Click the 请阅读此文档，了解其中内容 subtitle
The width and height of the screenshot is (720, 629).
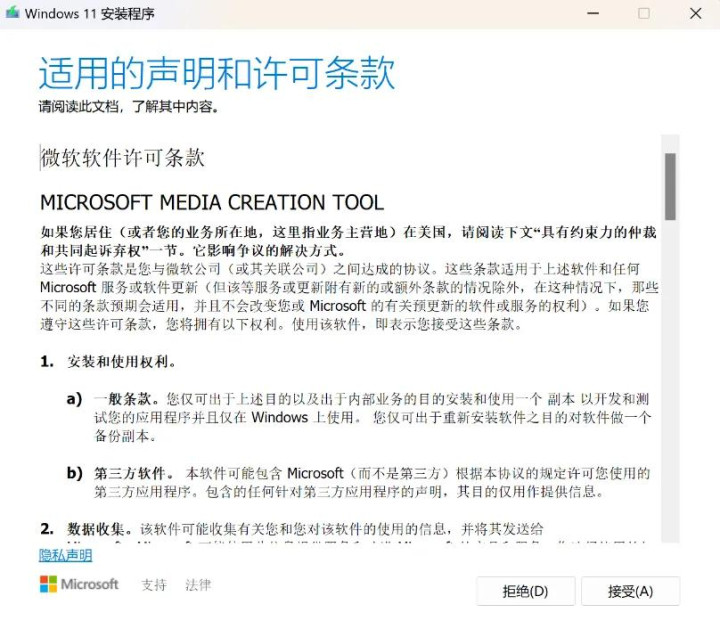click(x=128, y=107)
